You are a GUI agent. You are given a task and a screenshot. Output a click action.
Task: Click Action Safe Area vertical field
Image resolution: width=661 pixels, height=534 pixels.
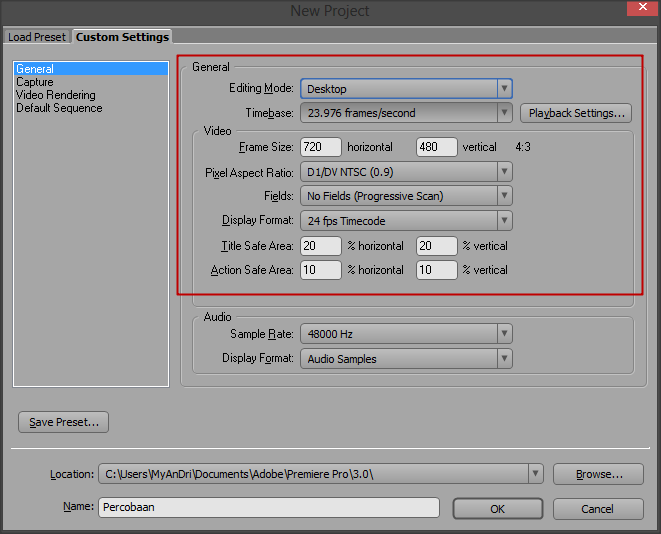[436, 270]
